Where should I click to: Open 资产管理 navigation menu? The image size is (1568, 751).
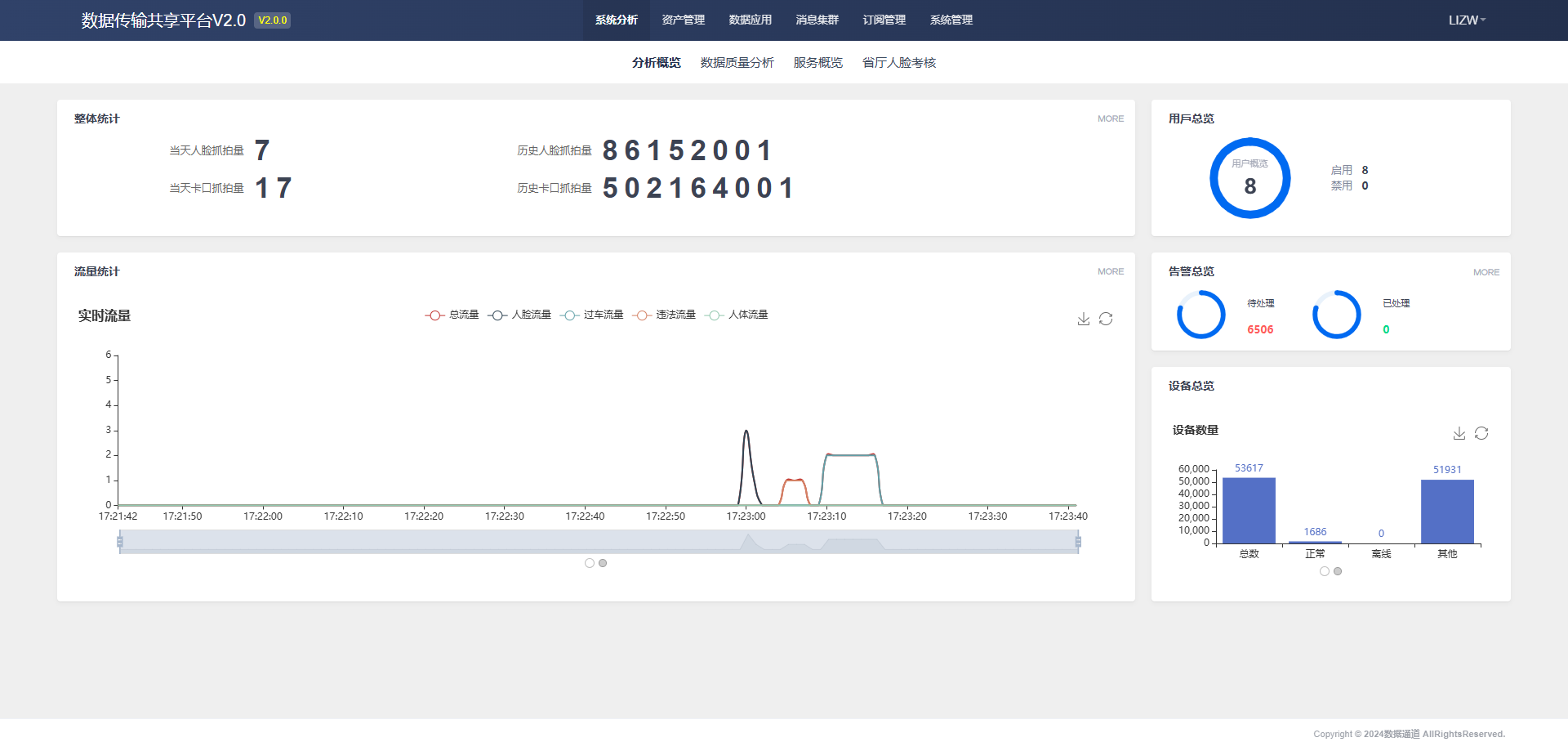683,20
